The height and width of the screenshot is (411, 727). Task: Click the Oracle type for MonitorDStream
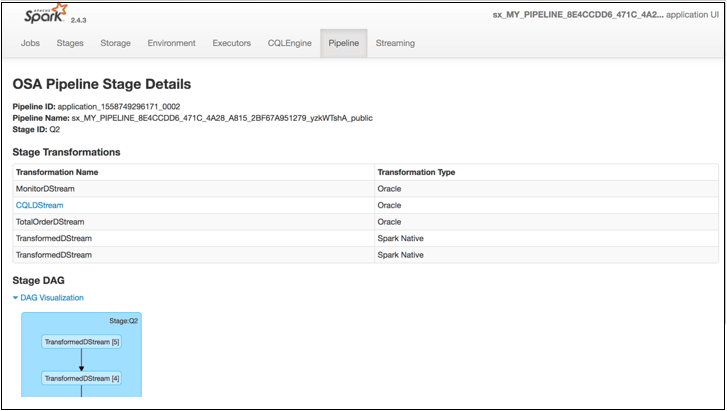(389, 189)
